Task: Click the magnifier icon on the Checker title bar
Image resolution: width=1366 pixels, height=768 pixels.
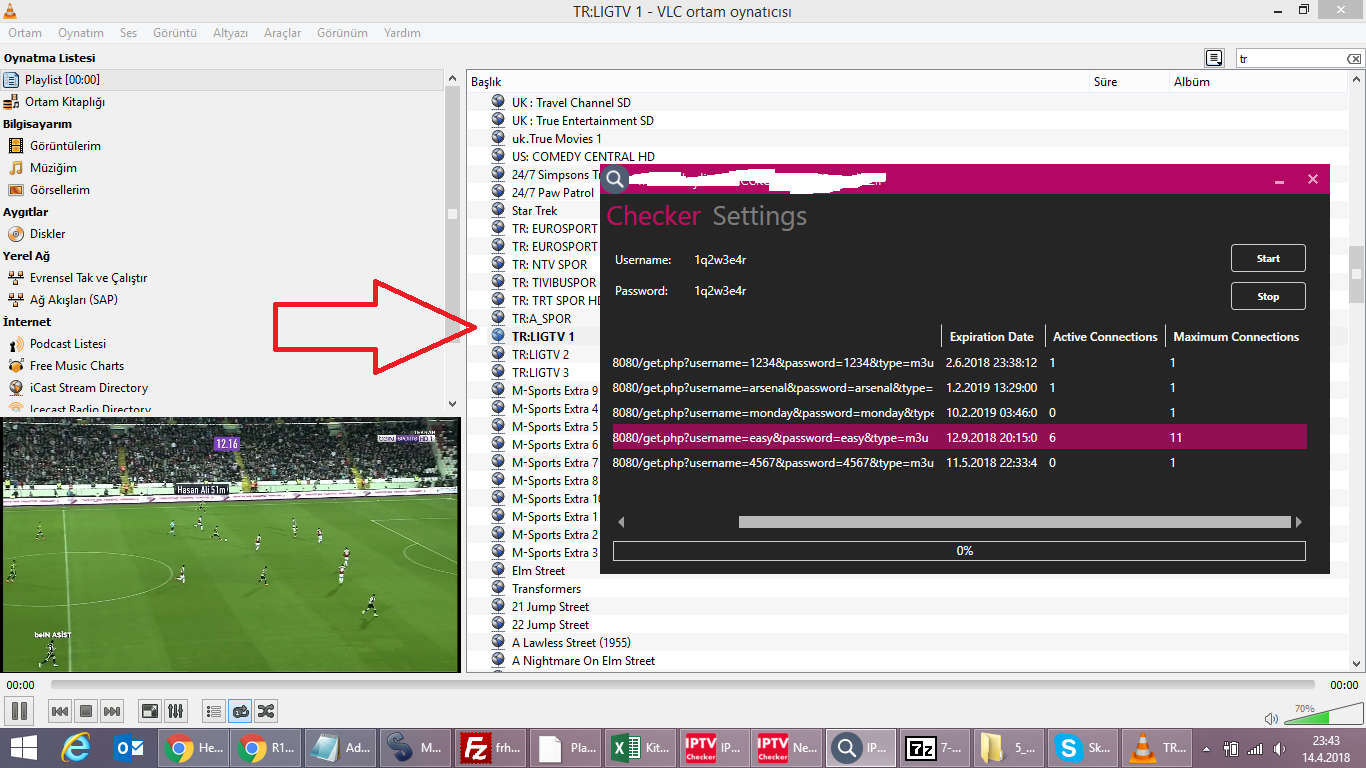Action: [614, 180]
